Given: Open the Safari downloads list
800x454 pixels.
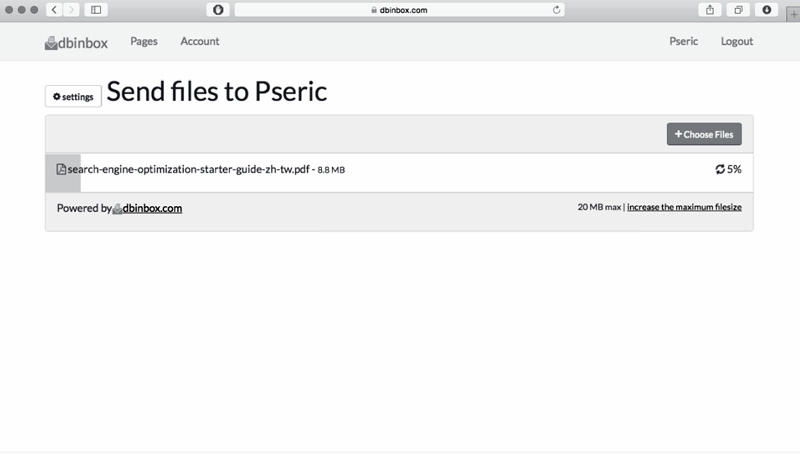Looking at the screenshot, I should [767, 9].
